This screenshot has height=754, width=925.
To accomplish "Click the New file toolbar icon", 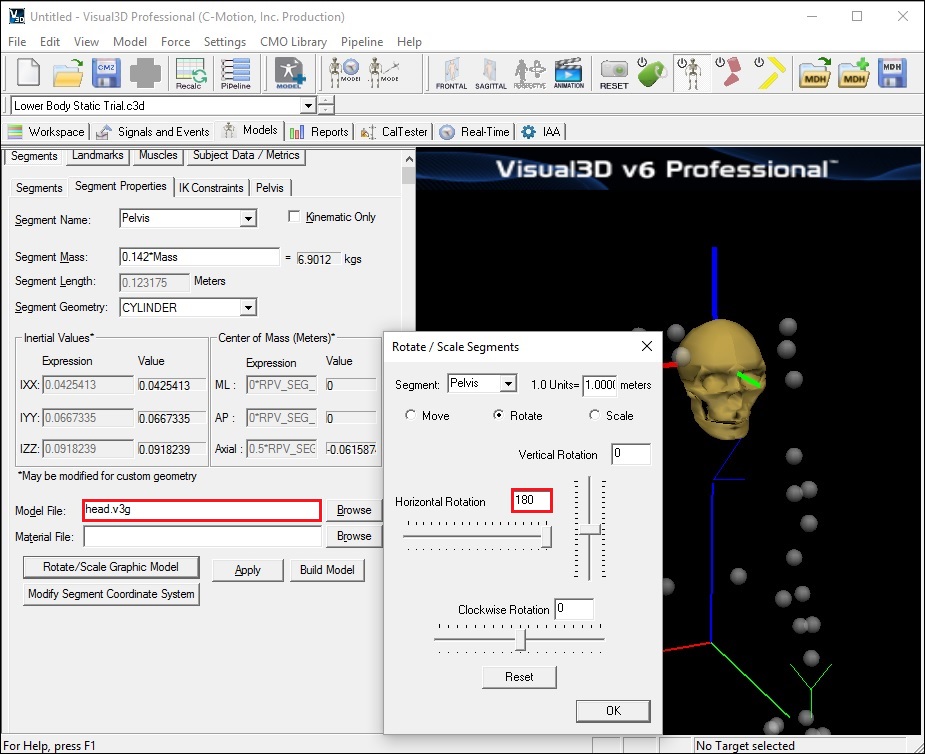I will click(28, 73).
